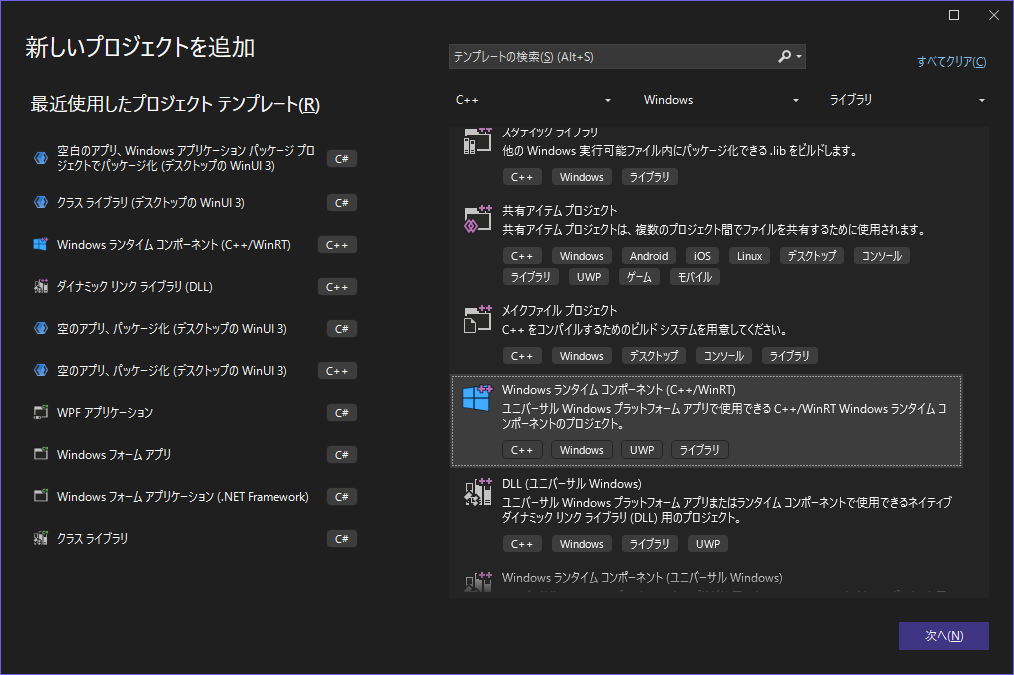1014x675 pixels.
Task: Click the Windows フォーム アプリ icon
Action: pos(40,454)
